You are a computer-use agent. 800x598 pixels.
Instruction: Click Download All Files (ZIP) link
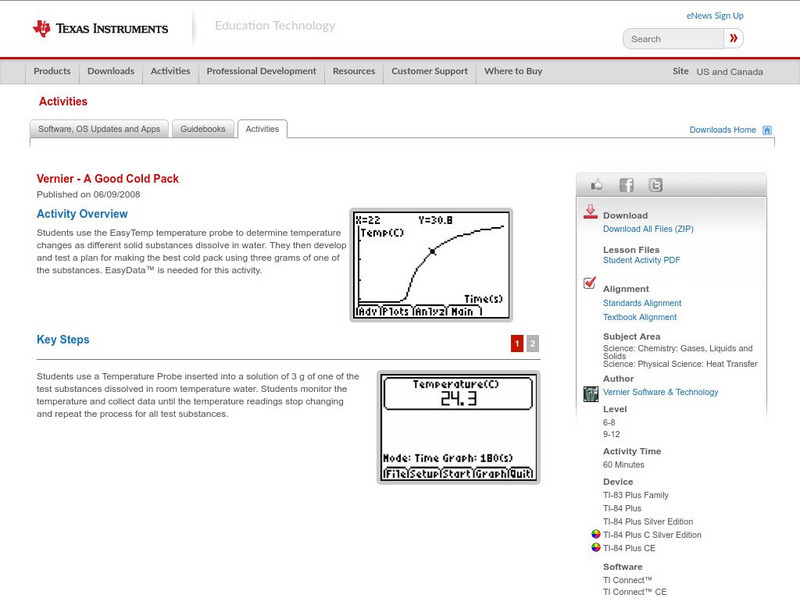tap(648, 229)
